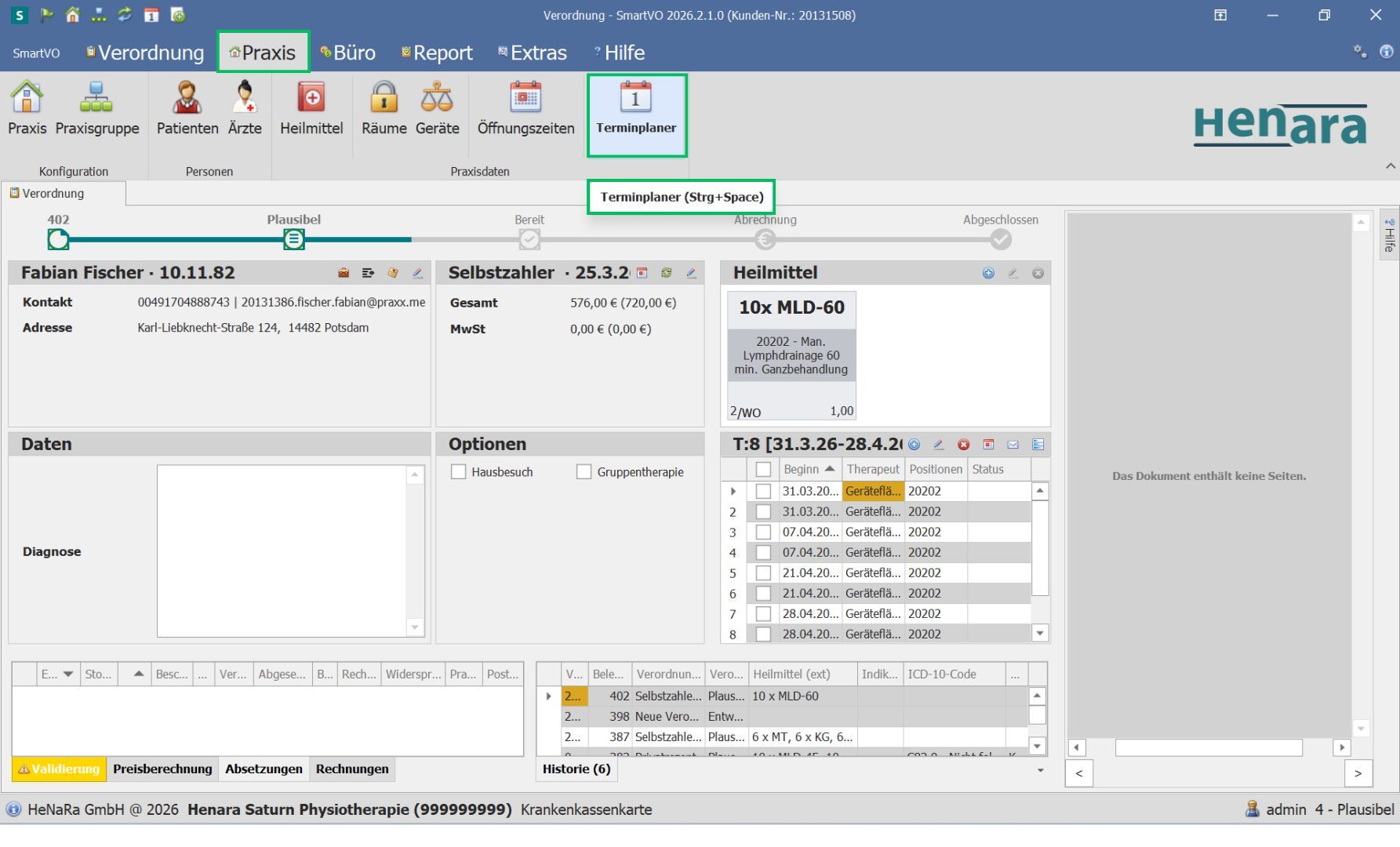
Task: Open the Büro ribbon tab
Action: (x=347, y=53)
